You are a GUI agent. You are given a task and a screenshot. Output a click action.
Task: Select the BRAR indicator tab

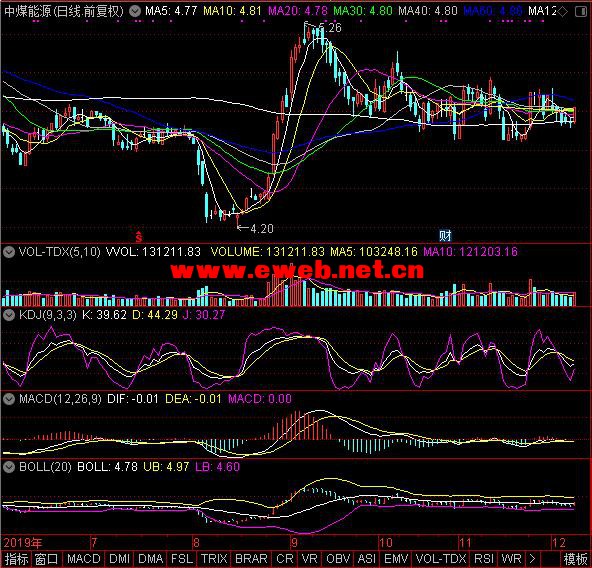(x=251, y=559)
